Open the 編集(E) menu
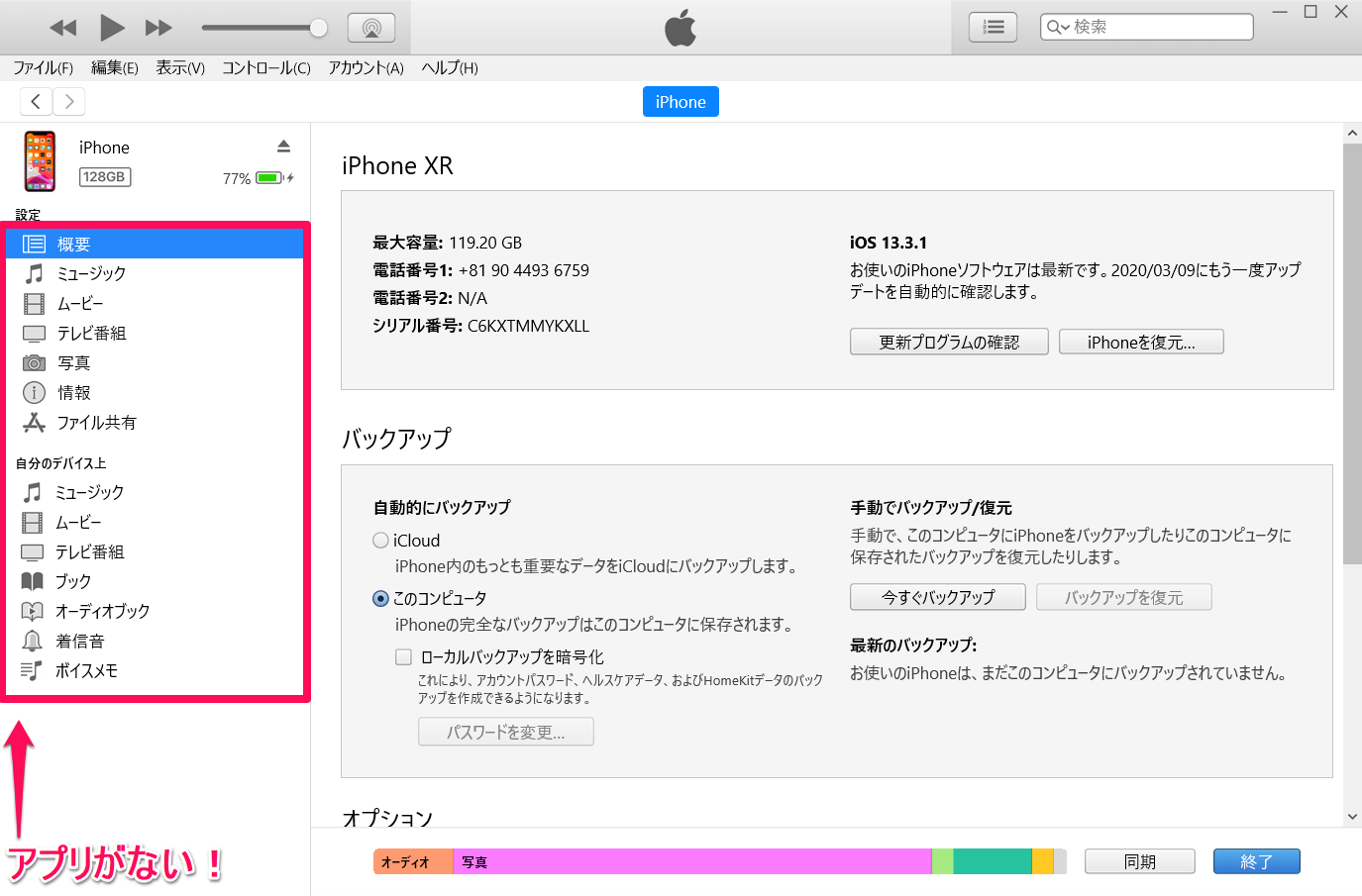Screen dimensions: 1362x896 [x=114, y=68]
